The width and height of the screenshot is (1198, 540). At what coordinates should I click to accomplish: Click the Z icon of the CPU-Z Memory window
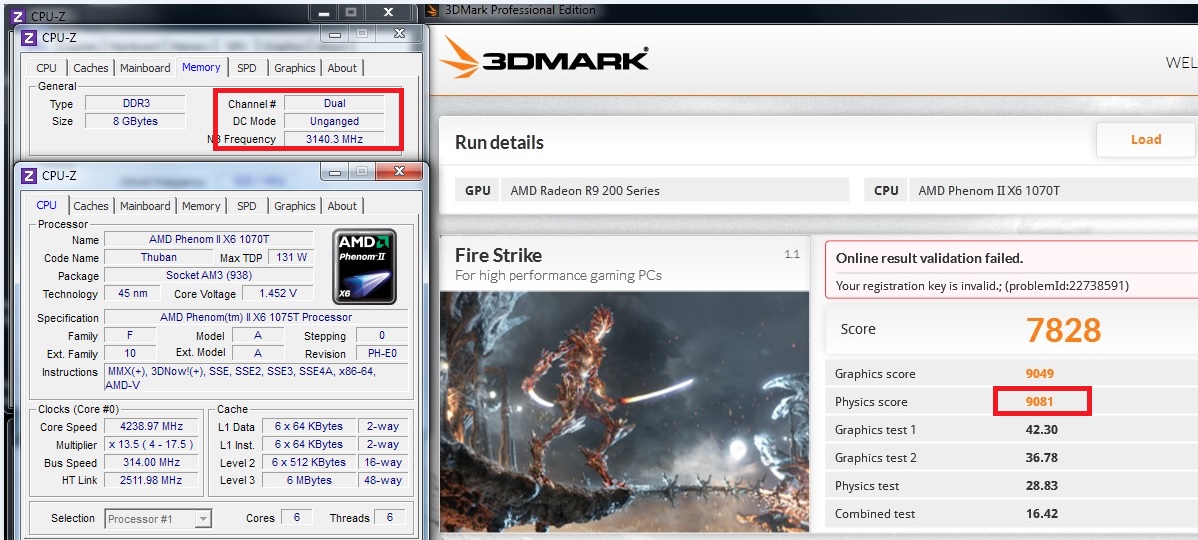click(x=29, y=37)
